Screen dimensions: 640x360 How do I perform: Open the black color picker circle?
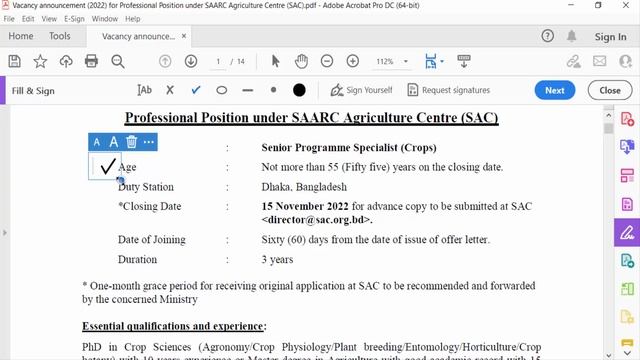point(299,90)
